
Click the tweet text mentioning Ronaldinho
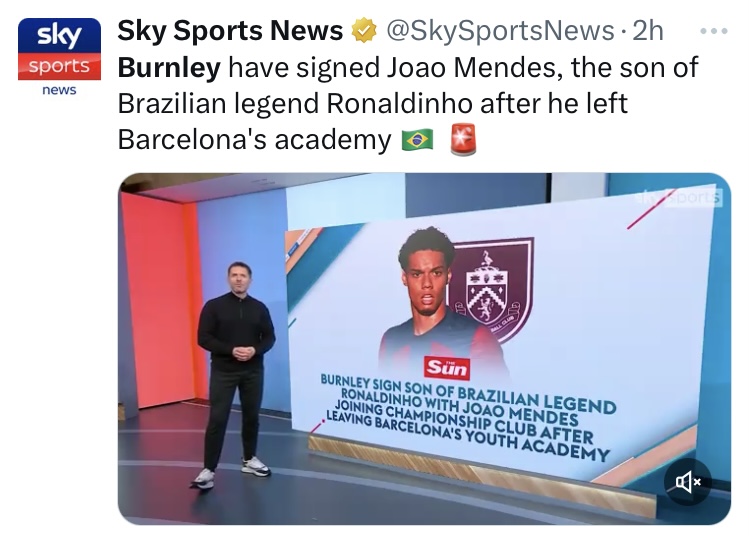[372, 103]
